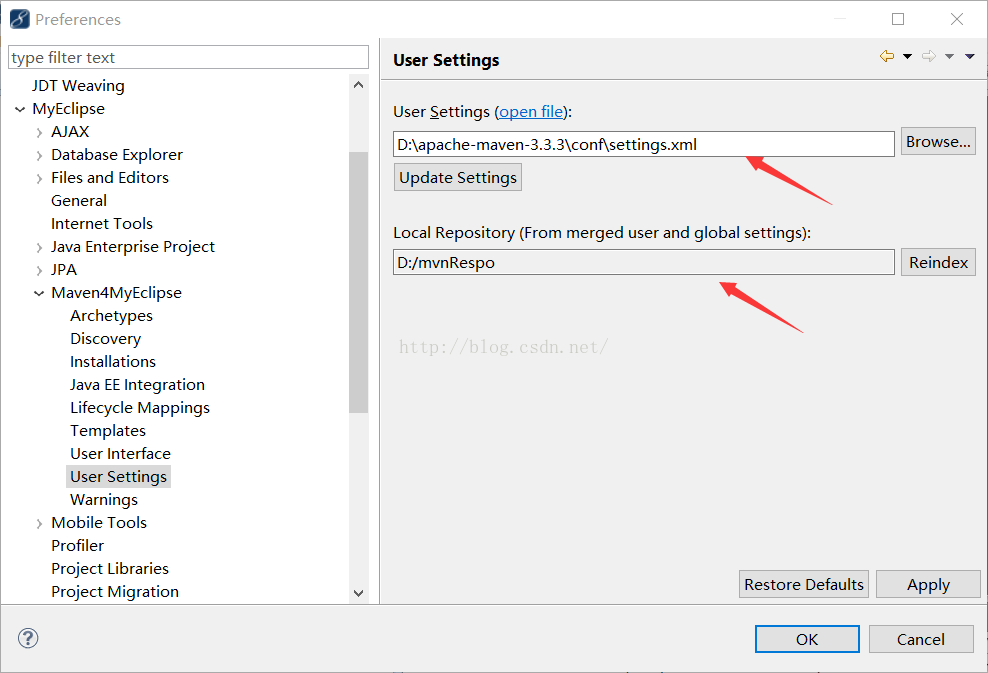This screenshot has height=673, width=988.
Task: Select Project Migration tree item
Action: [115, 592]
